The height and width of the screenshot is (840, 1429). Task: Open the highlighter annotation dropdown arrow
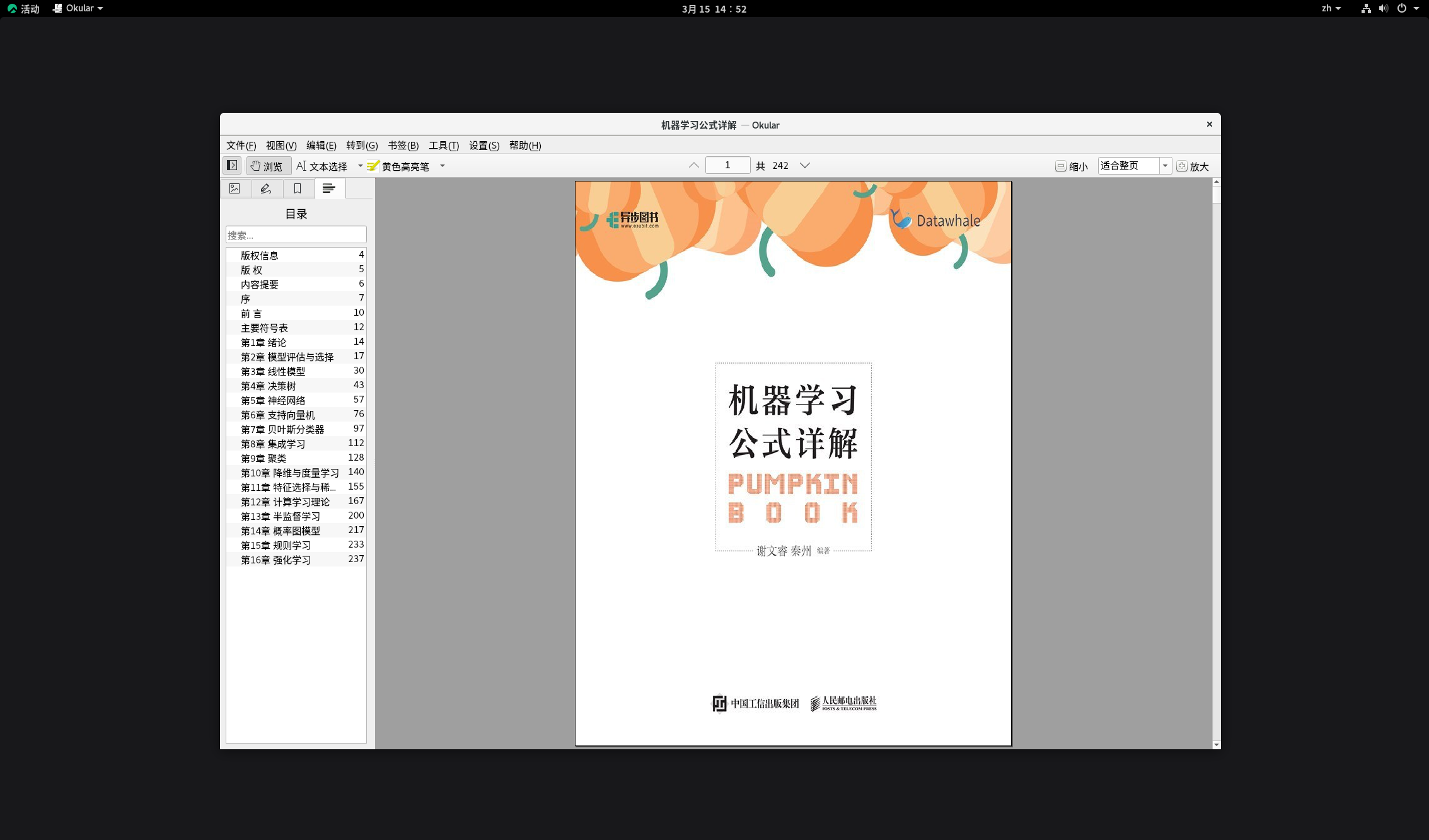(x=443, y=166)
